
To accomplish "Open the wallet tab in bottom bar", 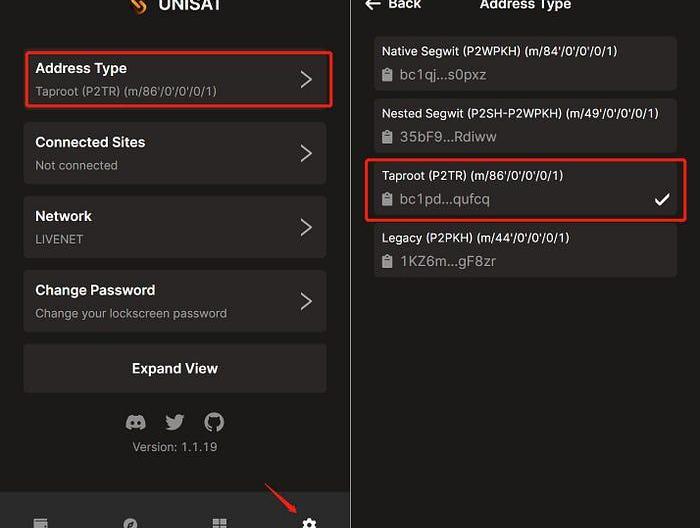I will point(41,523).
